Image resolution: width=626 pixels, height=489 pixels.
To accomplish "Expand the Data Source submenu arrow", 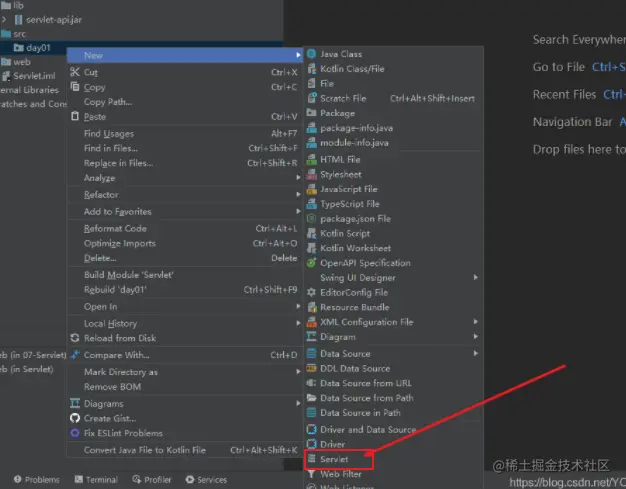I will coord(475,353).
